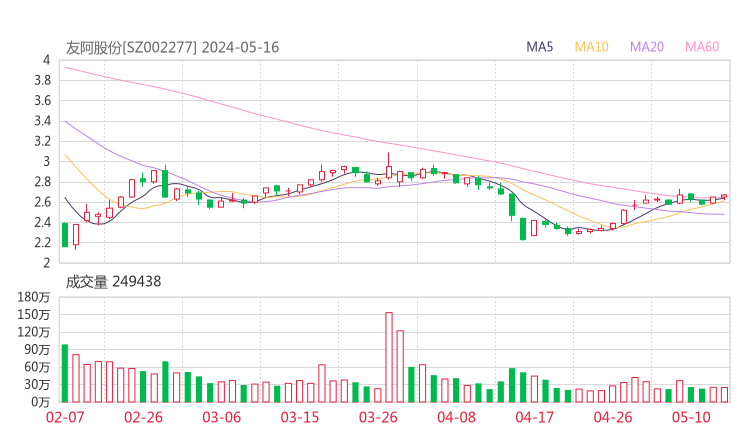Click the 02-07 date axis label
The image size is (740, 440).
(65, 417)
